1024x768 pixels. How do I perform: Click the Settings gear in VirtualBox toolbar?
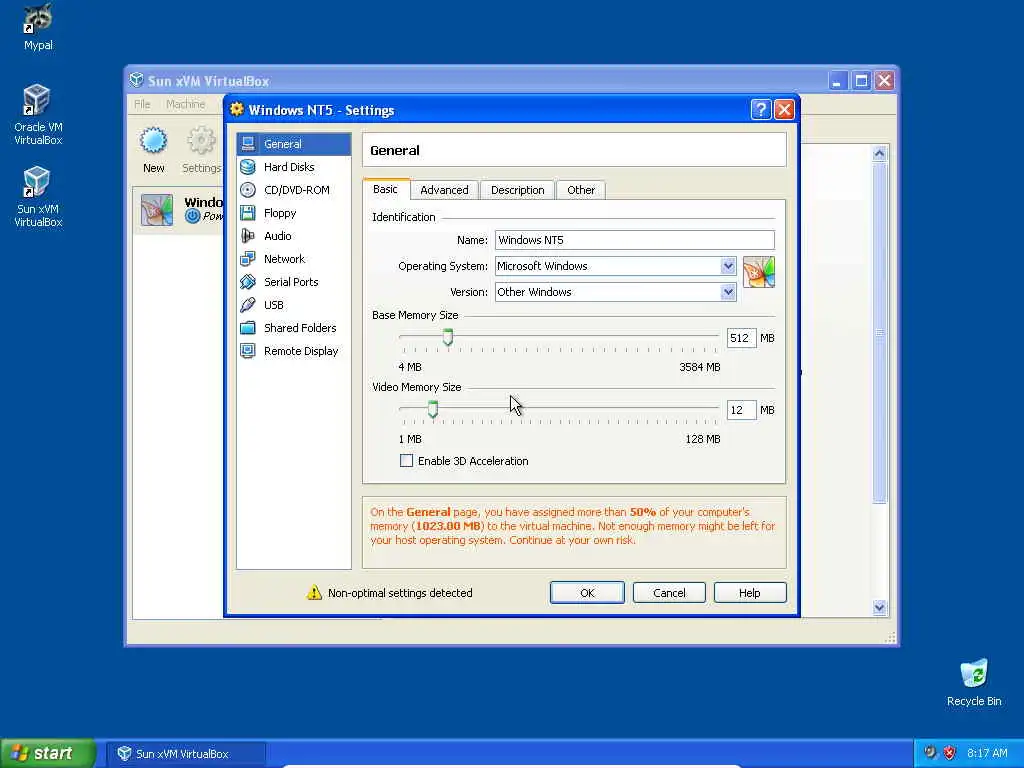click(201, 140)
